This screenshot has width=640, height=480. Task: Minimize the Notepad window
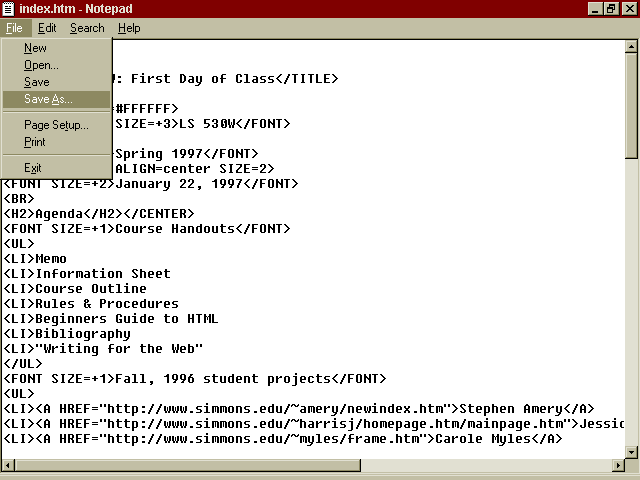(x=595, y=9)
